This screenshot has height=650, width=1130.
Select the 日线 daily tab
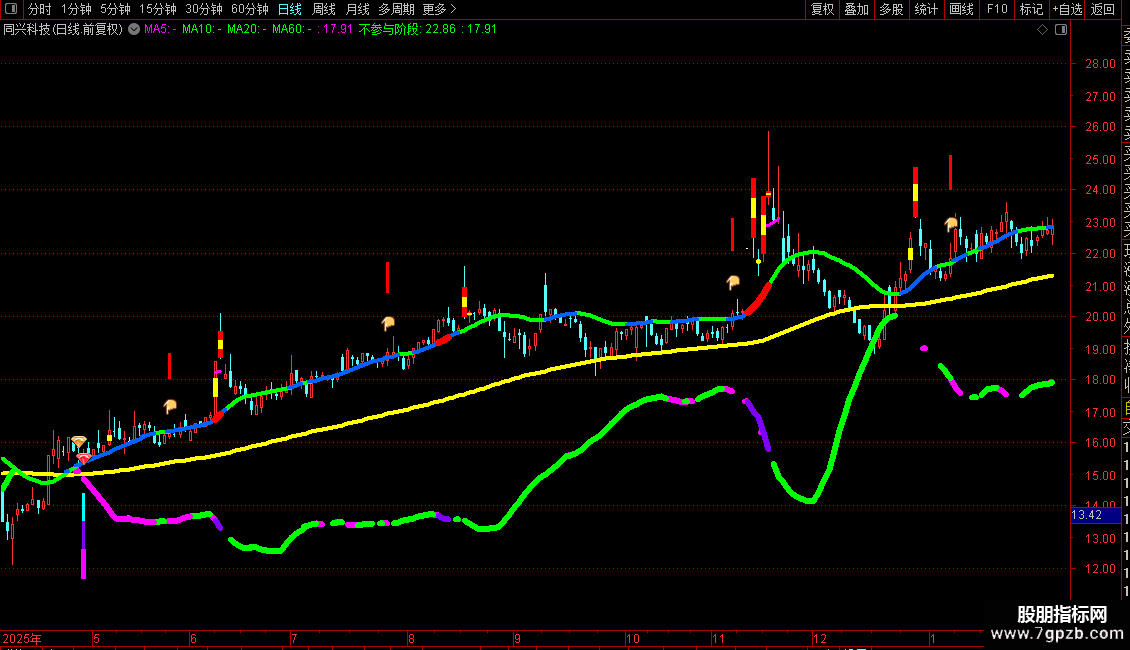(290, 9)
